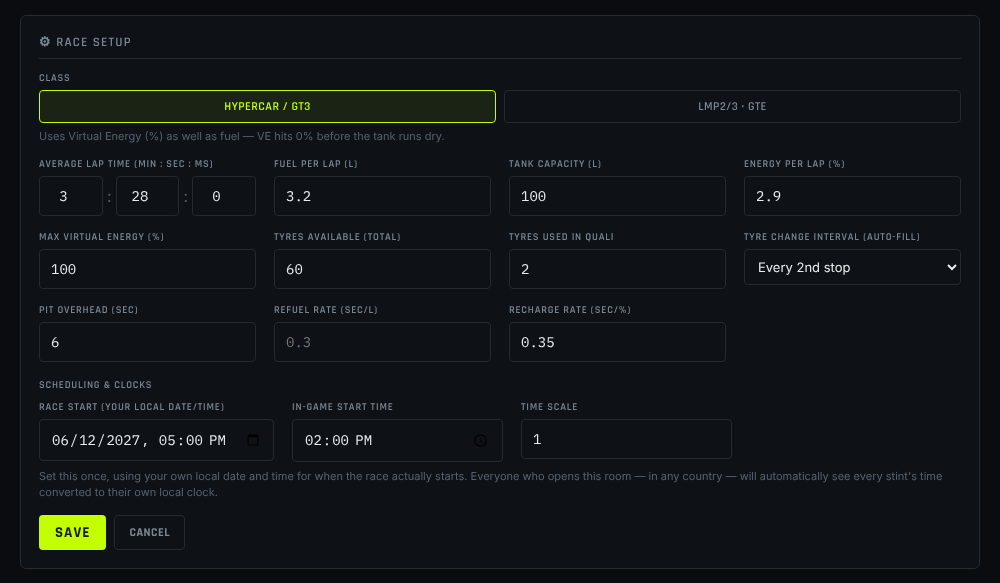Select the 'Set this once' scheduling help text
The height and width of the screenshot is (583, 1000).
click(490, 484)
